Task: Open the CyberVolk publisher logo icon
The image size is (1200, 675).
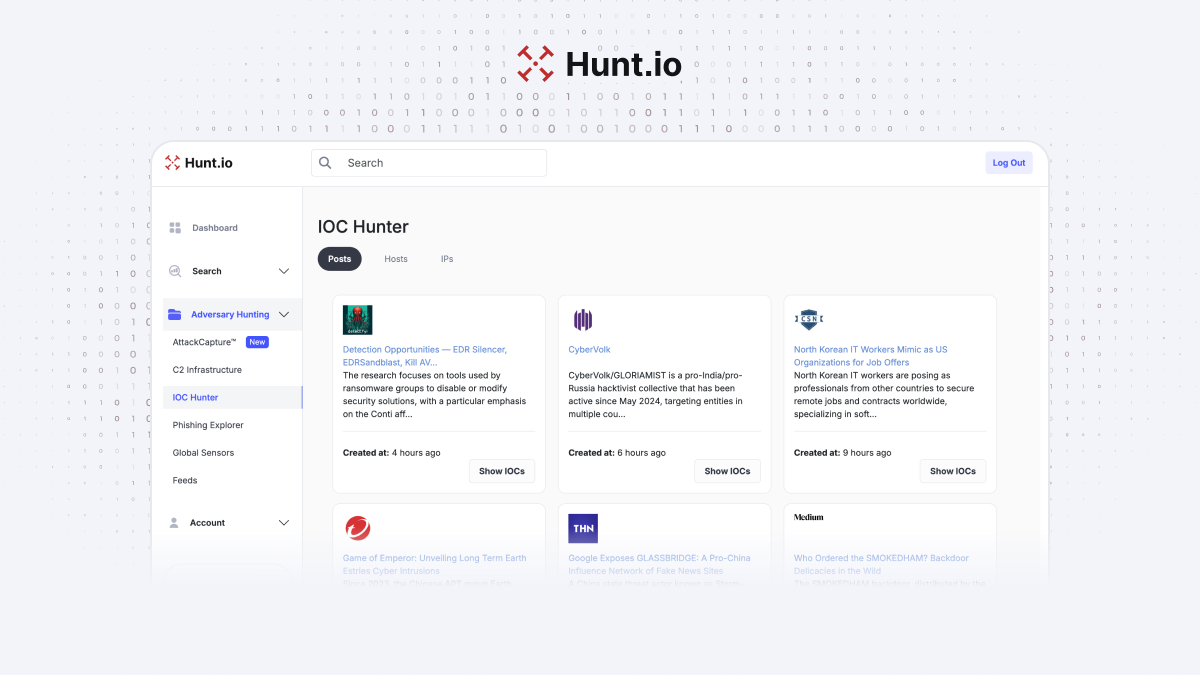Action: click(x=583, y=319)
